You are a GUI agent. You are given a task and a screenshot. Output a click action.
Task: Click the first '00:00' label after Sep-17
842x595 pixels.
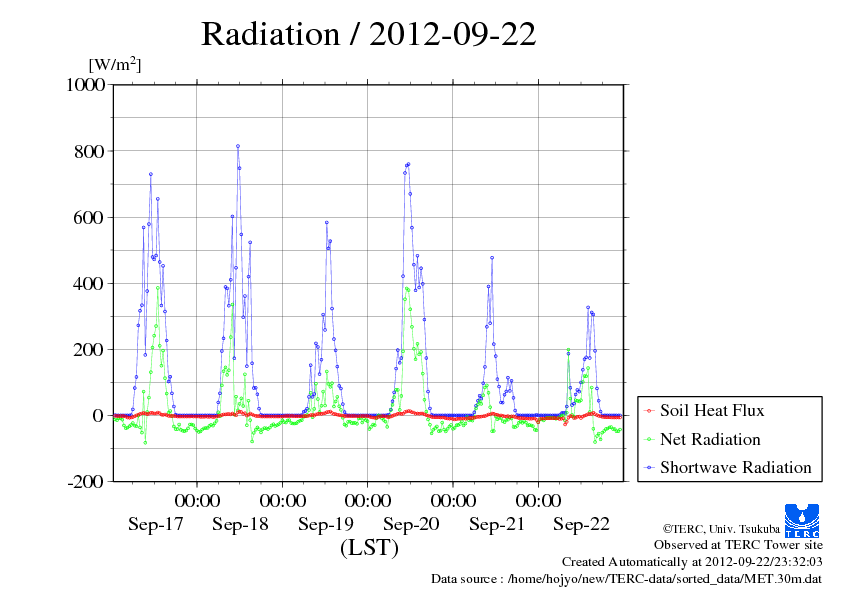(197, 501)
